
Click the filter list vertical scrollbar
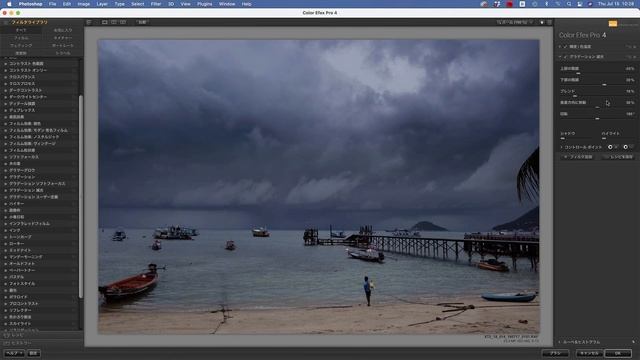pos(81,196)
